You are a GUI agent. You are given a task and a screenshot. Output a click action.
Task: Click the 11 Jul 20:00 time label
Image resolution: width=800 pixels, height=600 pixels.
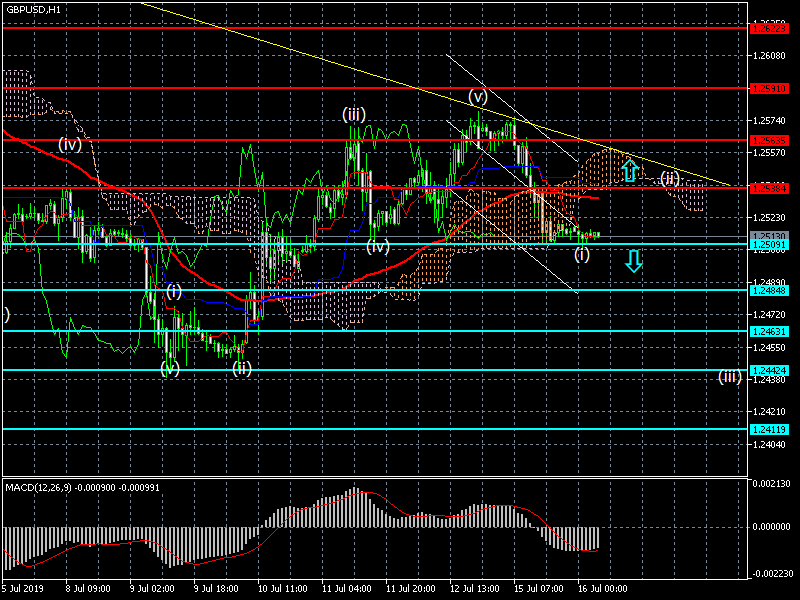coord(411,589)
